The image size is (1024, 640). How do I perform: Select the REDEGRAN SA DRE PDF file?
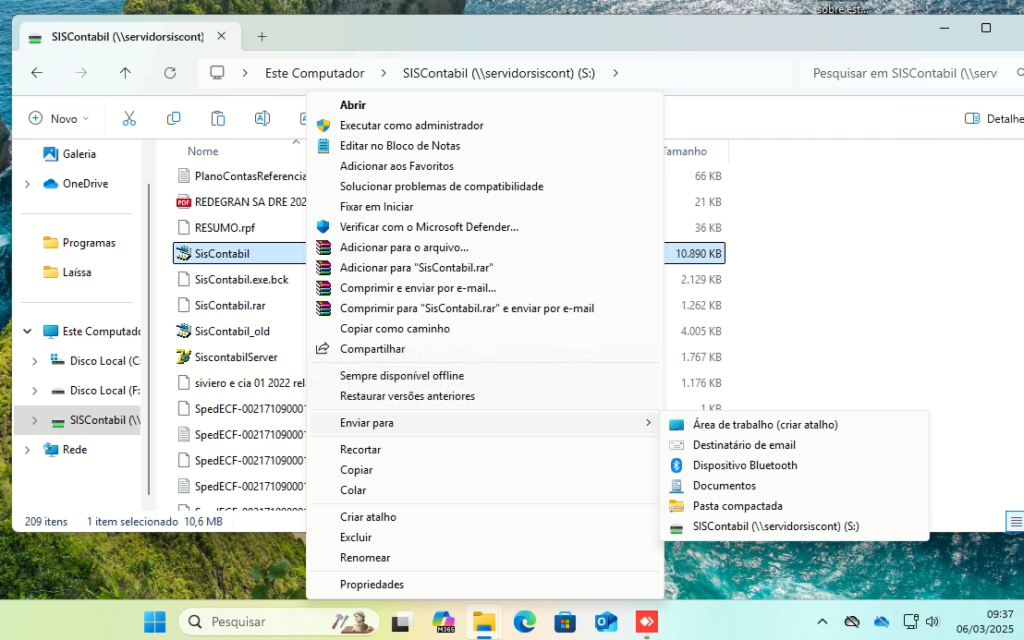(242, 202)
